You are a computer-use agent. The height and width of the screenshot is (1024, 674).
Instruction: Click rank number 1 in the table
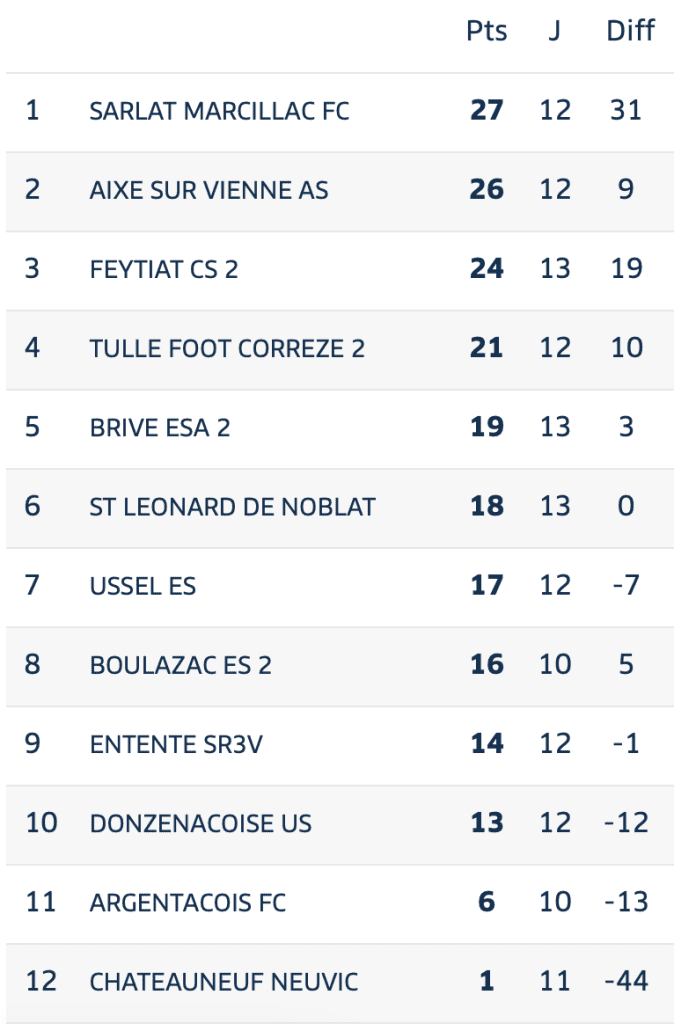pyautogui.click(x=33, y=110)
